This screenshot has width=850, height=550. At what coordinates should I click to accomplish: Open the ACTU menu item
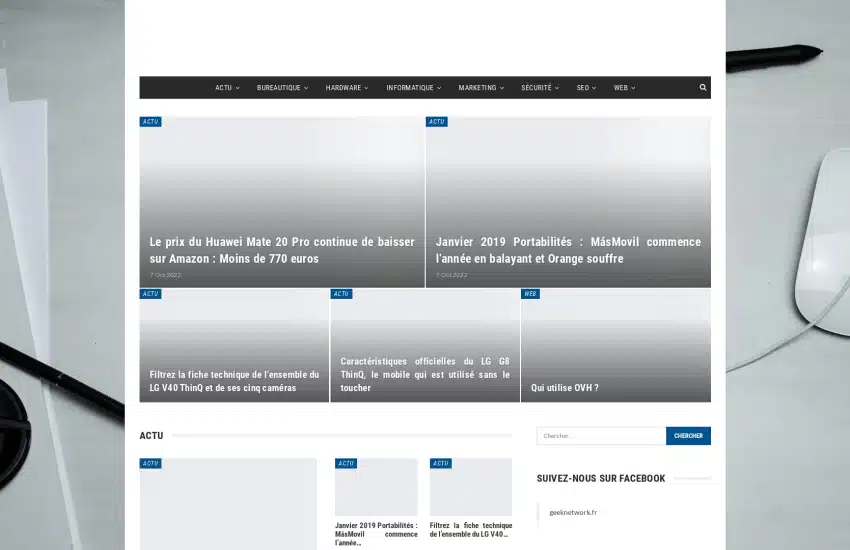226,88
